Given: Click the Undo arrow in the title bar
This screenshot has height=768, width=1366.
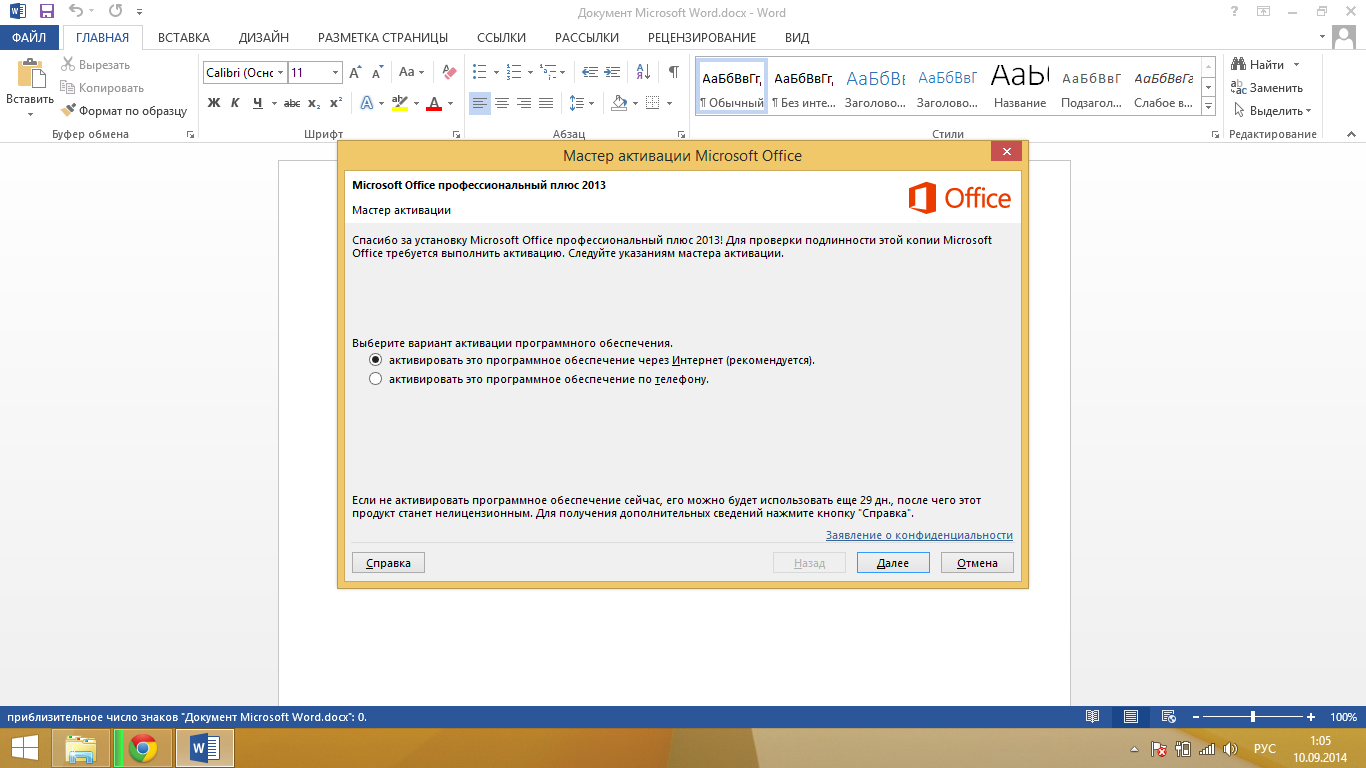Looking at the screenshot, I should tap(76, 12).
